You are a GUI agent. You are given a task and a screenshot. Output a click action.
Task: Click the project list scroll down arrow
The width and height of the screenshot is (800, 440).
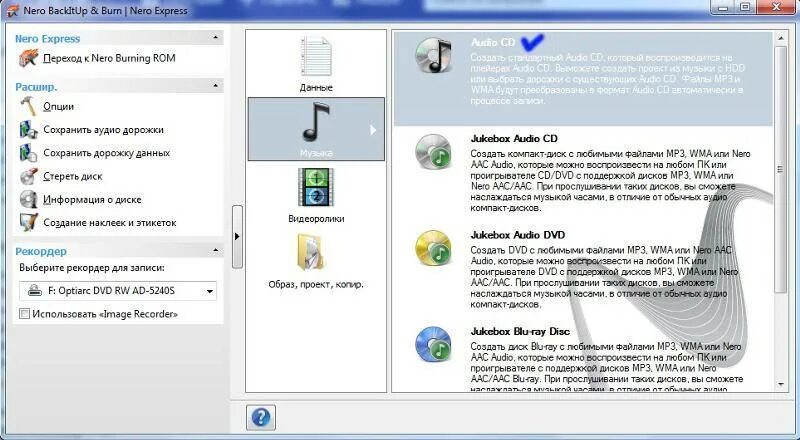[781, 384]
